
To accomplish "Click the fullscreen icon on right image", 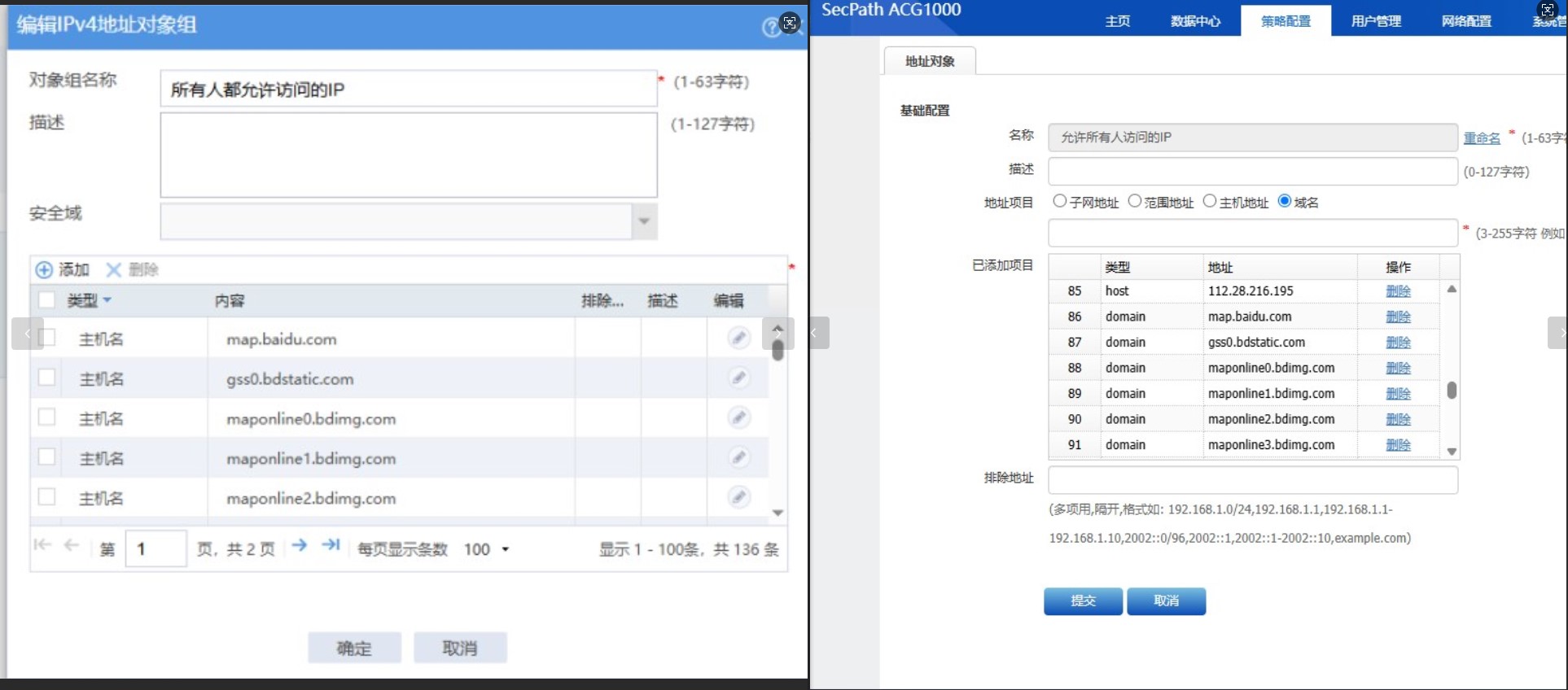I will pos(1548,10).
